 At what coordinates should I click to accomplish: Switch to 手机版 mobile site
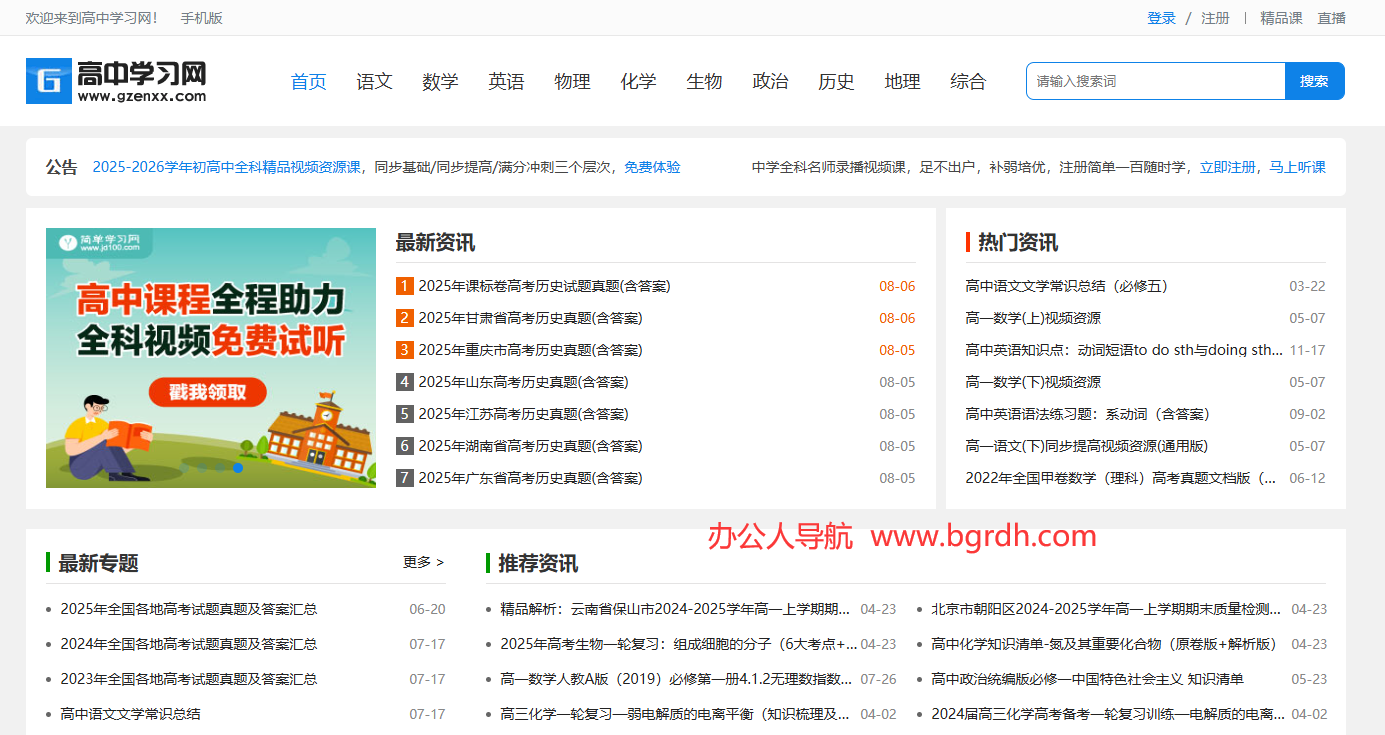click(201, 18)
